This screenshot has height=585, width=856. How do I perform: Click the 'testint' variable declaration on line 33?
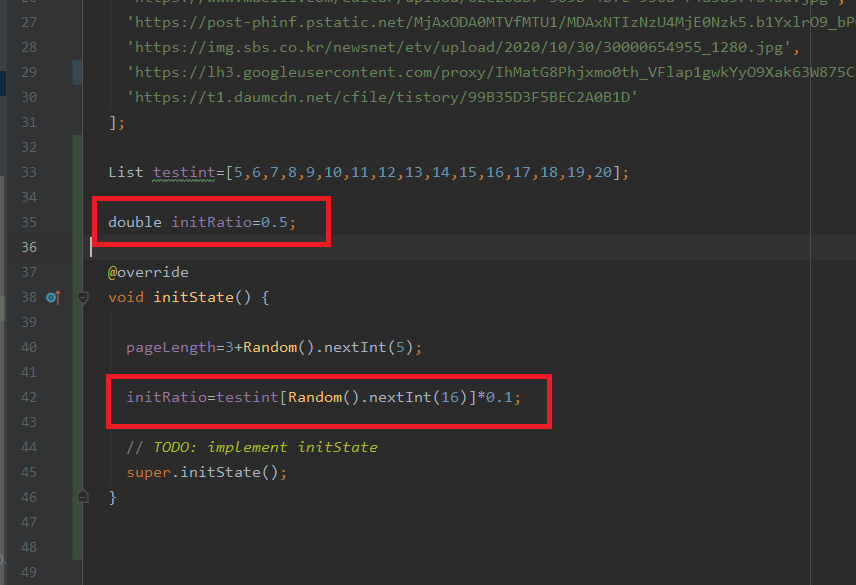pos(185,172)
